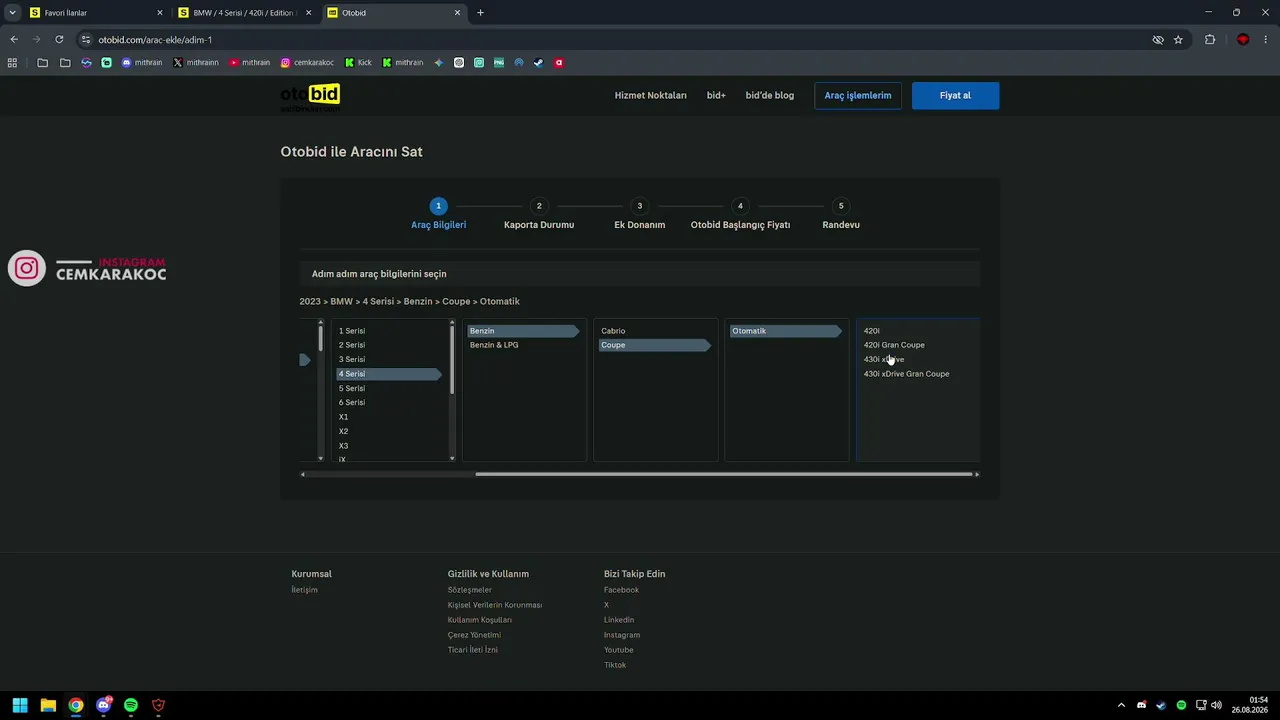Open the Steam bookmark icon
1280x720 pixels.
coord(538,62)
